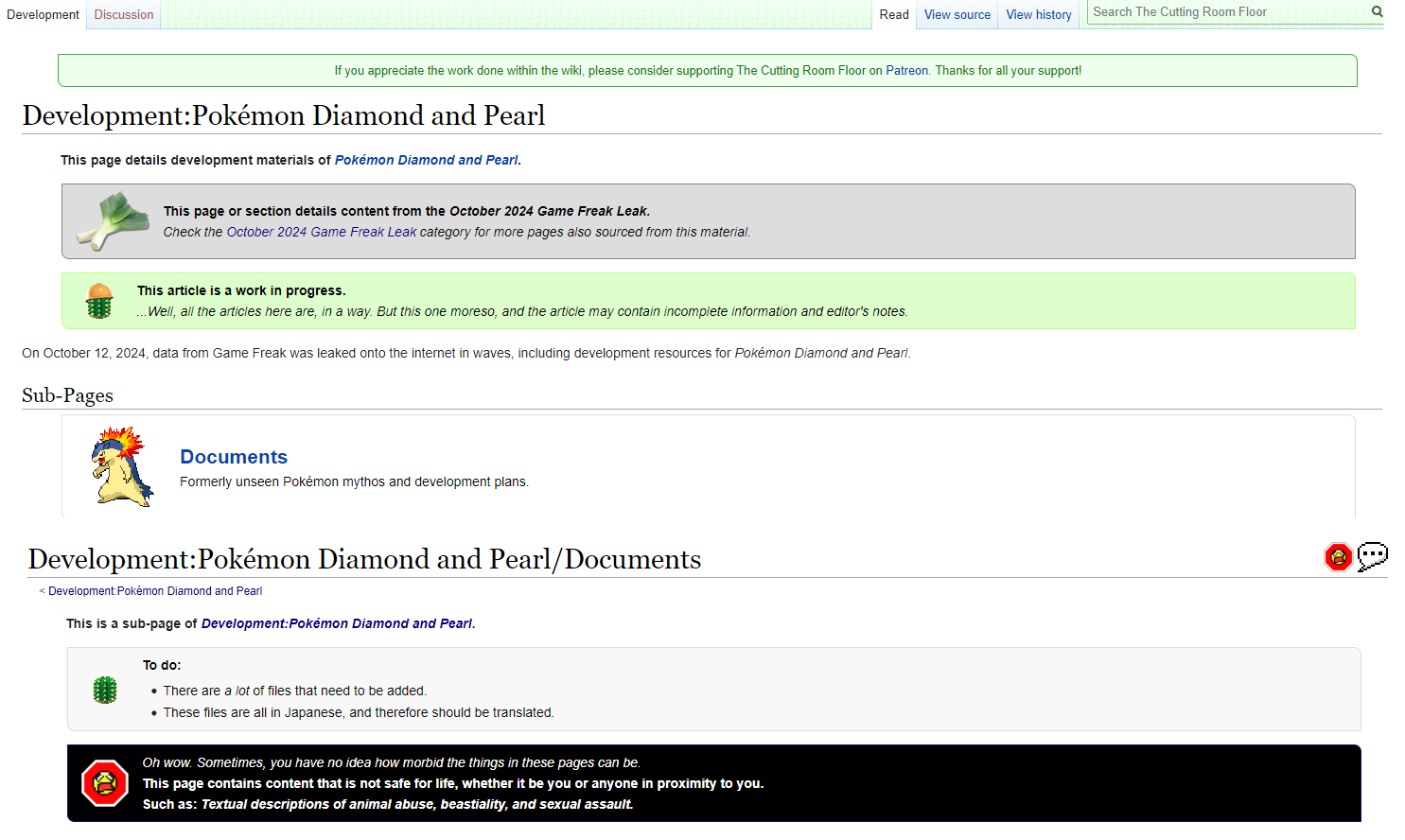The height and width of the screenshot is (840, 1405).
Task: Follow the October 2024 Game Freak Leak category link
Action: (322, 232)
